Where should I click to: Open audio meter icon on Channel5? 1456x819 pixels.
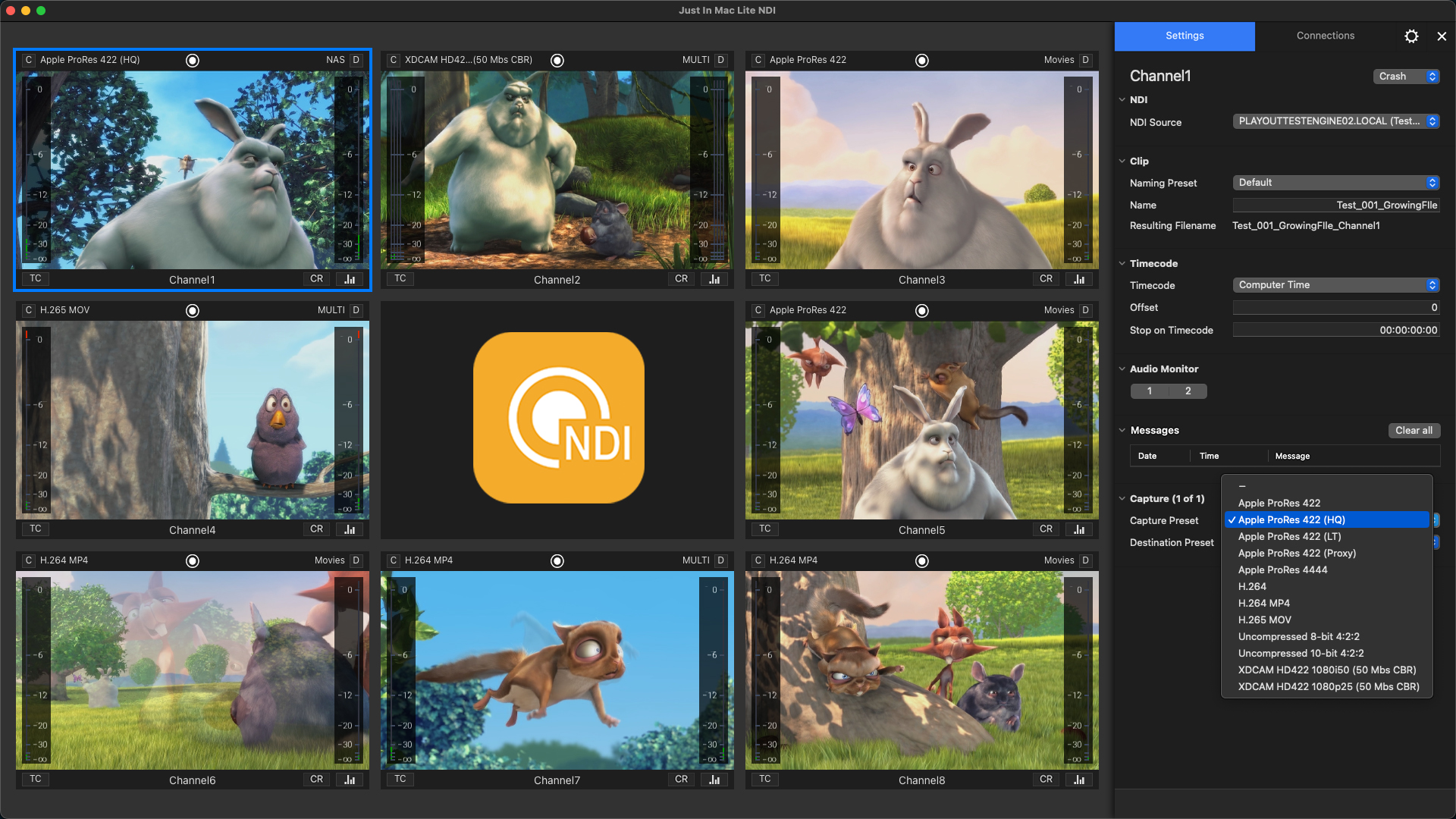click(1079, 529)
